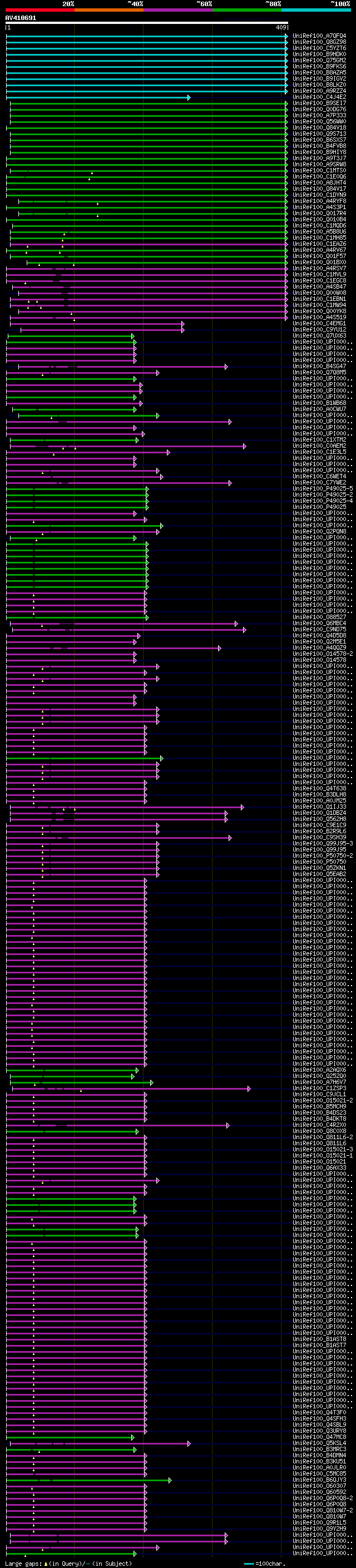Select hit label UniRef100_C1EAZ6
The height and width of the screenshot is (1568, 356).
click(319, 244)
